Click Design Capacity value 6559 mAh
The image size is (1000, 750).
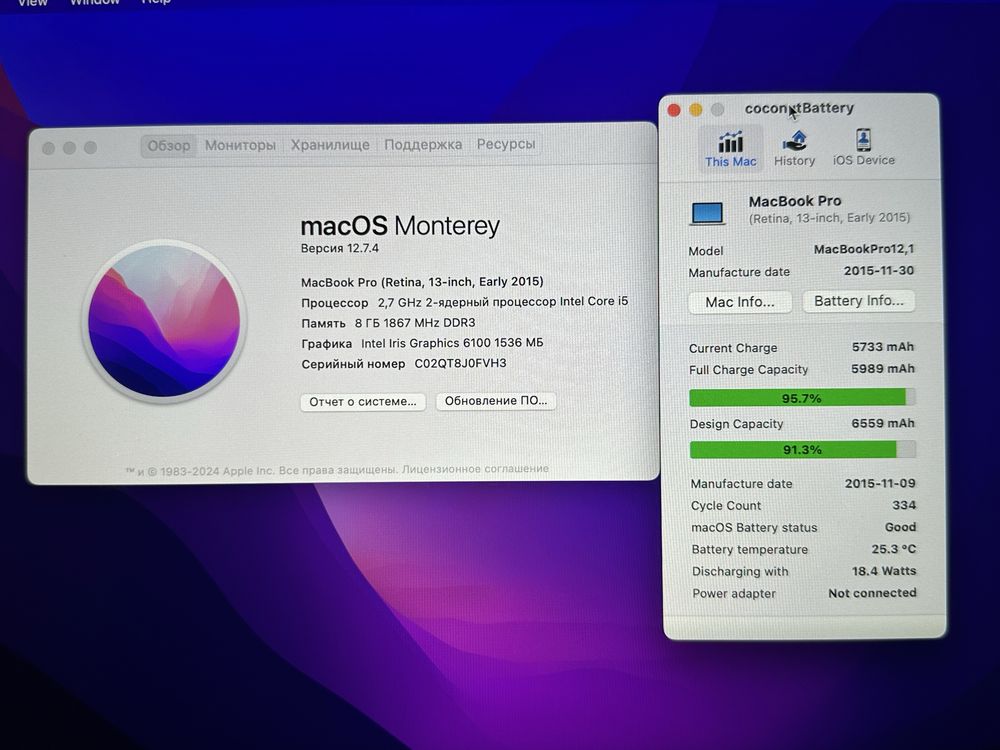(883, 423)
